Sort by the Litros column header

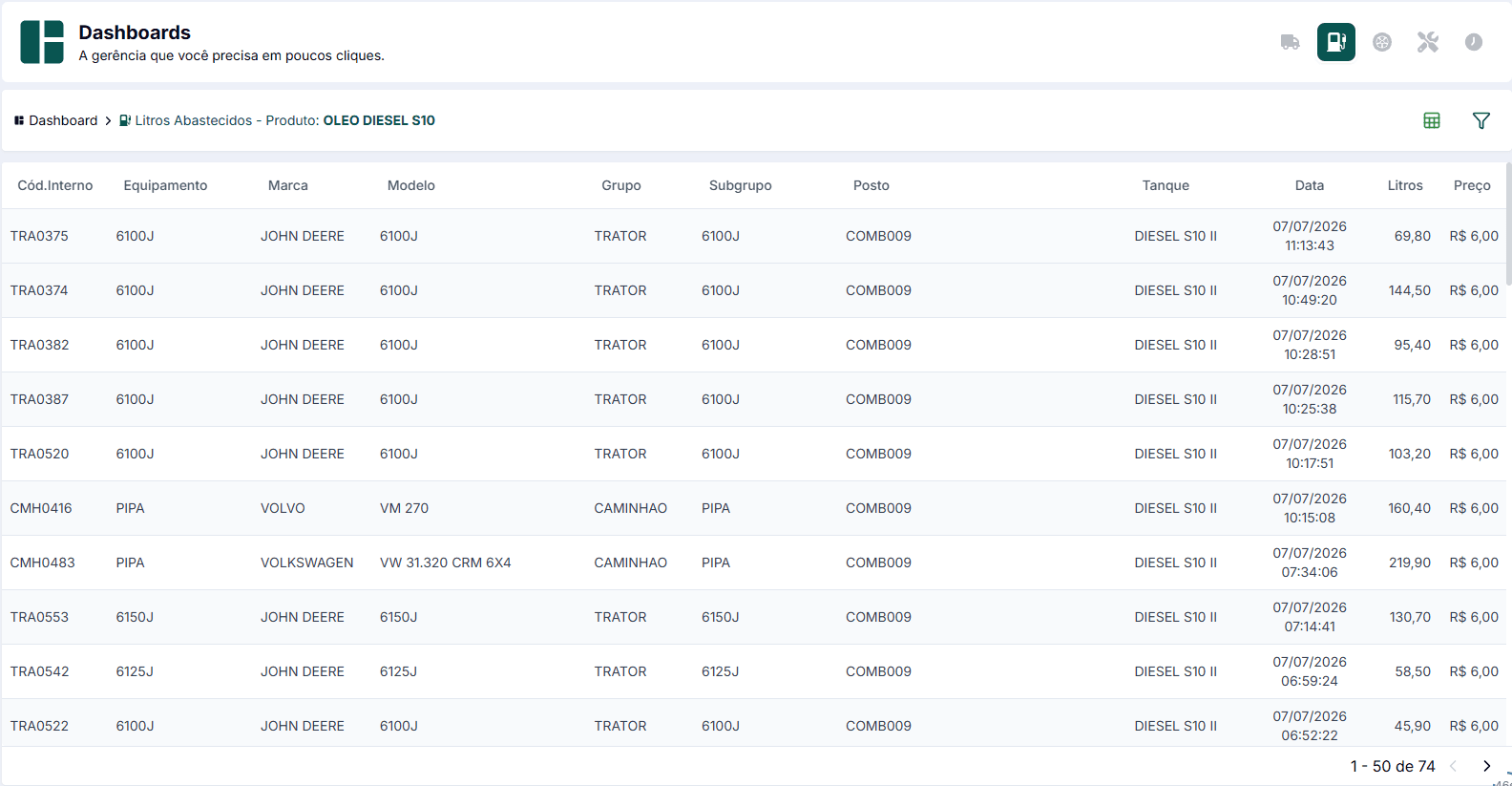click(x=1405, y=185)
